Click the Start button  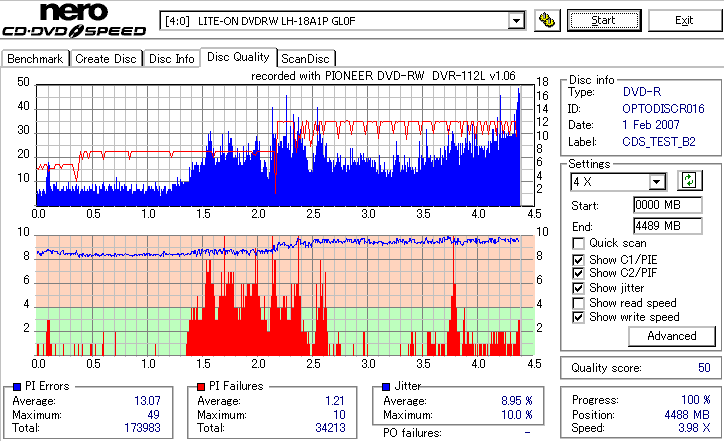[604, 20]
